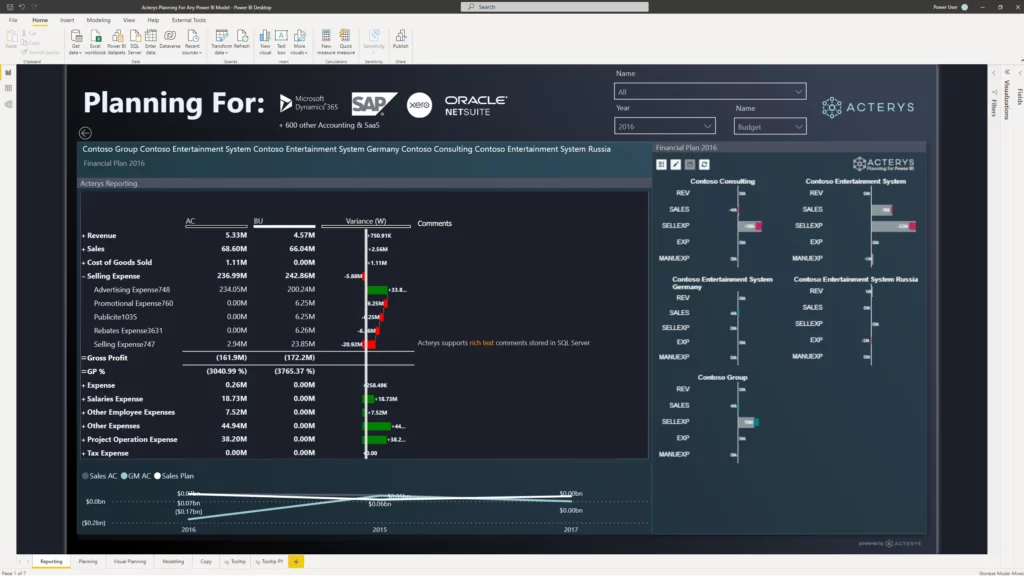Click the Get data icon

click(76, 36)
